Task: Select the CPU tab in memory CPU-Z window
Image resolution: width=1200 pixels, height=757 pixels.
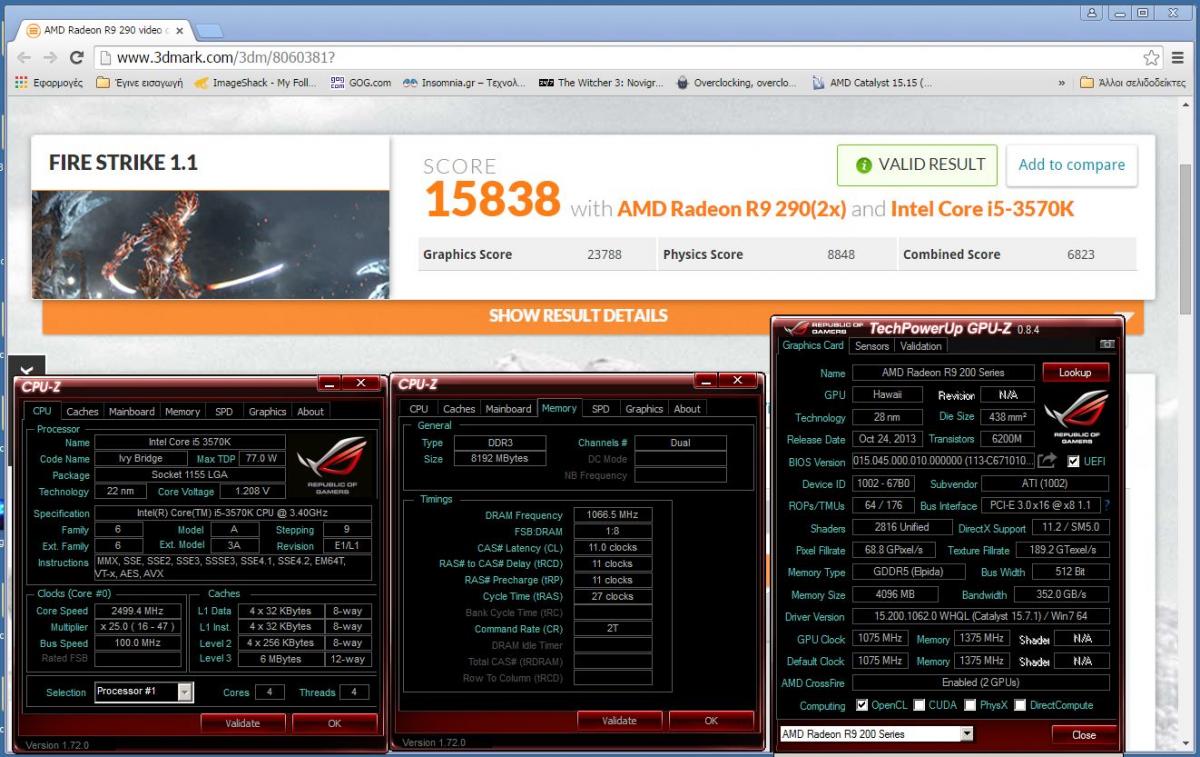Action: pyautogui.click(x=418, y=408)
